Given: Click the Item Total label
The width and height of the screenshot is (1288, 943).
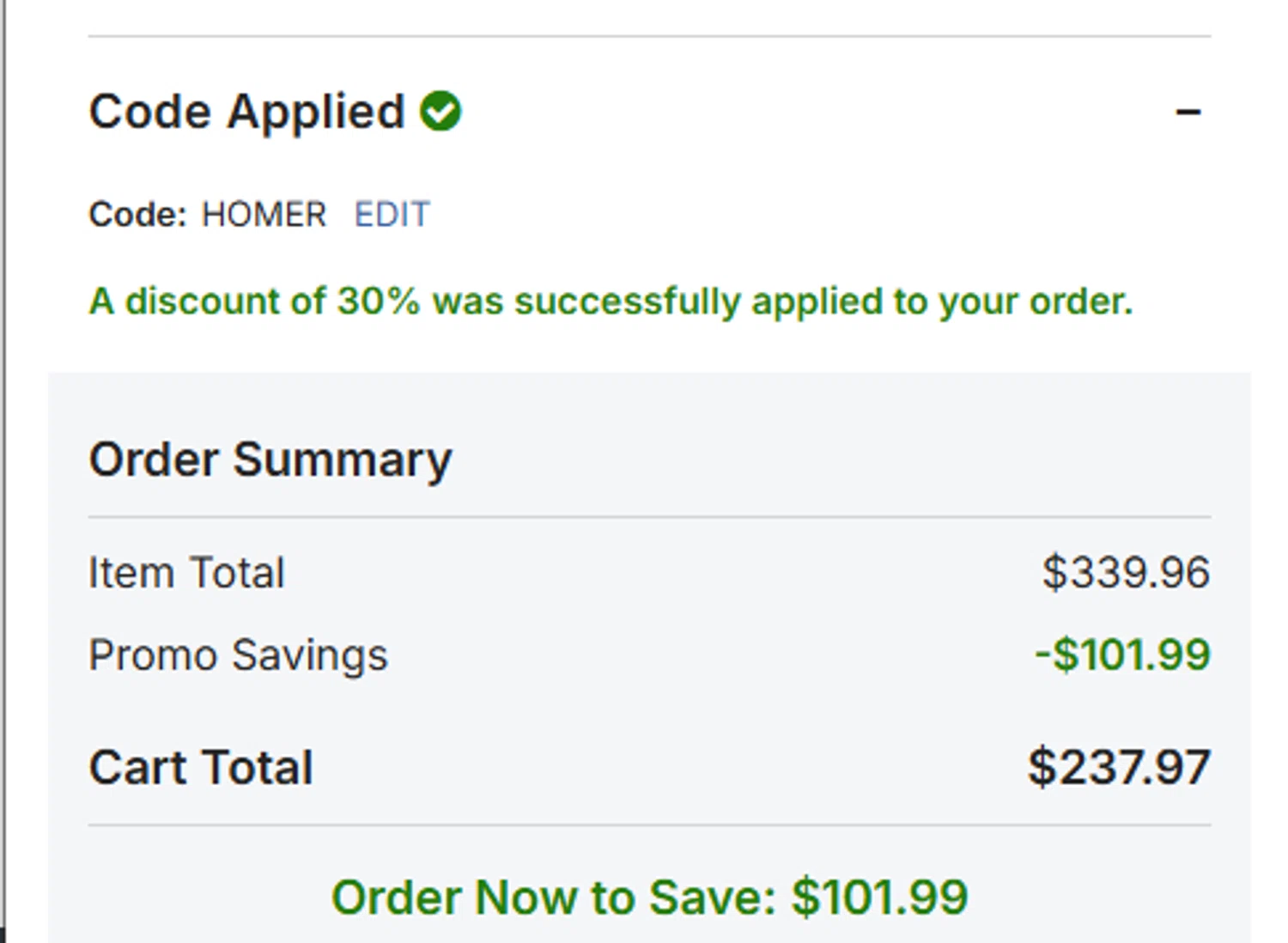Looking at the screenshot, I should click(x=186, y=573).
